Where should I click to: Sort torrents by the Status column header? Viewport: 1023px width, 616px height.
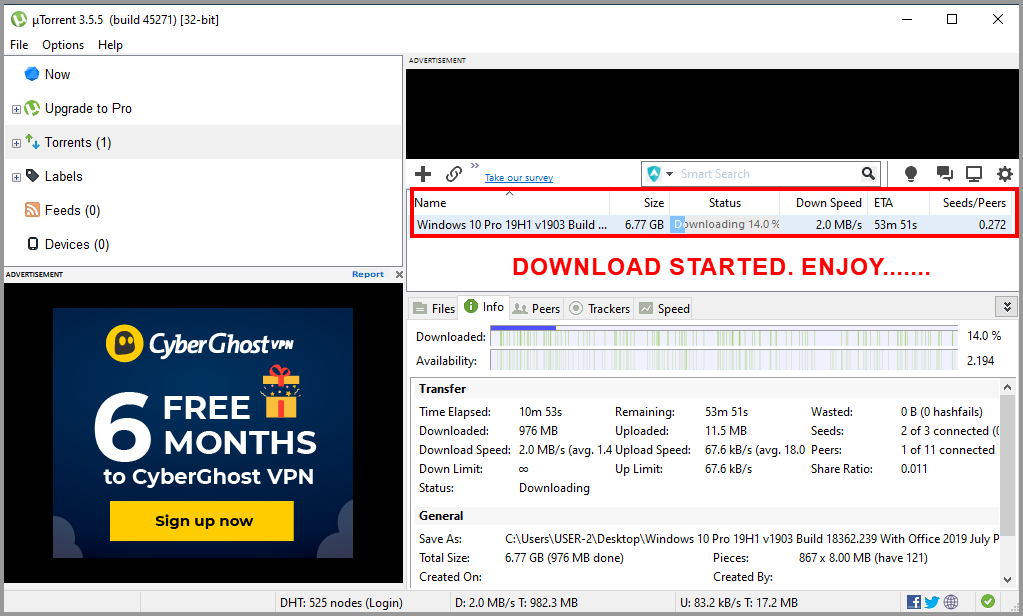click(724, 203)
